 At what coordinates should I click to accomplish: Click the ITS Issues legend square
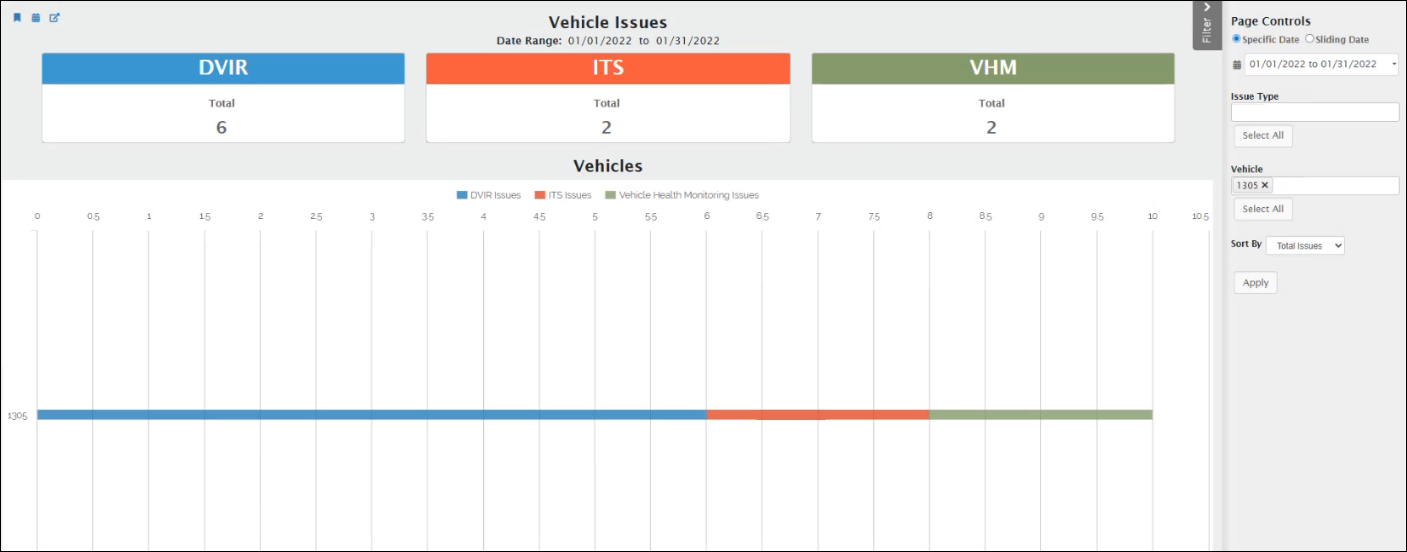pos(540,195)
